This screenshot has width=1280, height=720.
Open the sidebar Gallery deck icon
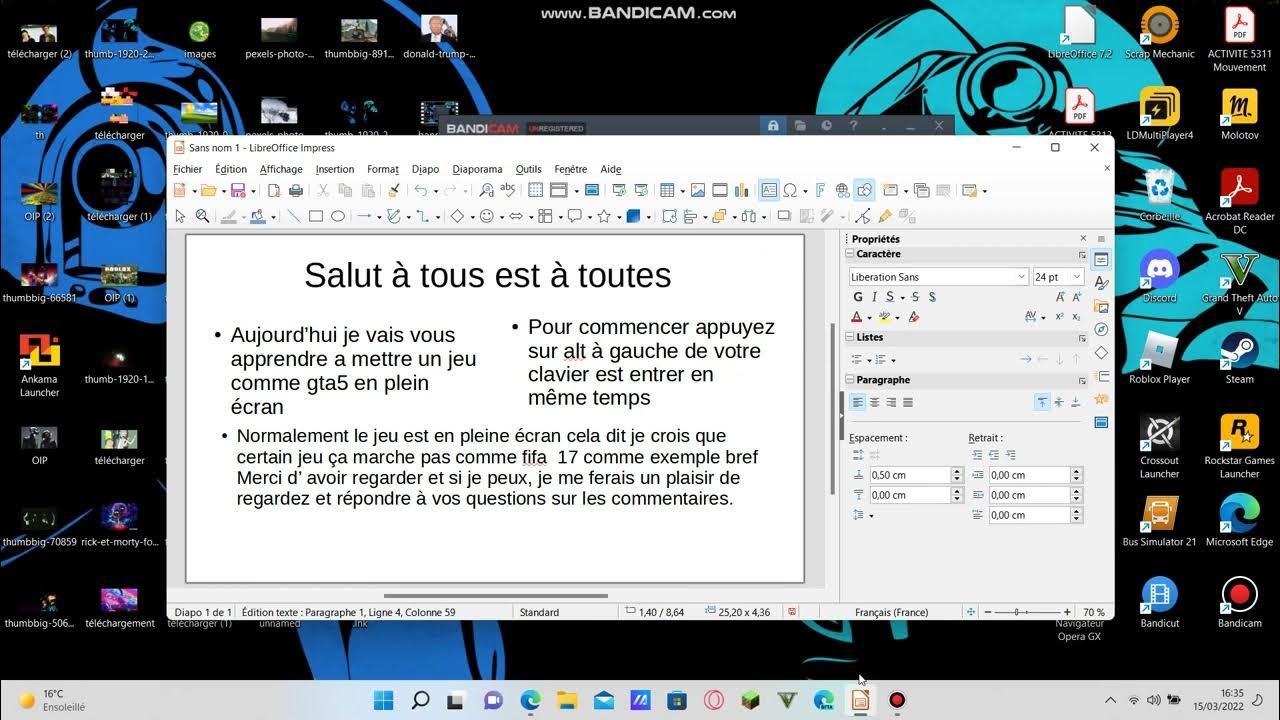pyautogui.click(x=1101, y=306)
